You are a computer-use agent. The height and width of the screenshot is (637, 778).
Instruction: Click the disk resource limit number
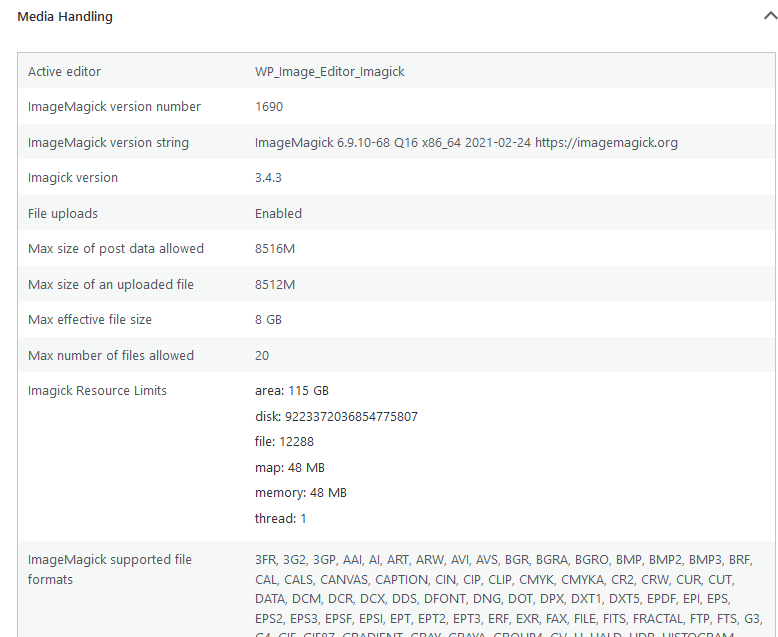click(351, 416)
